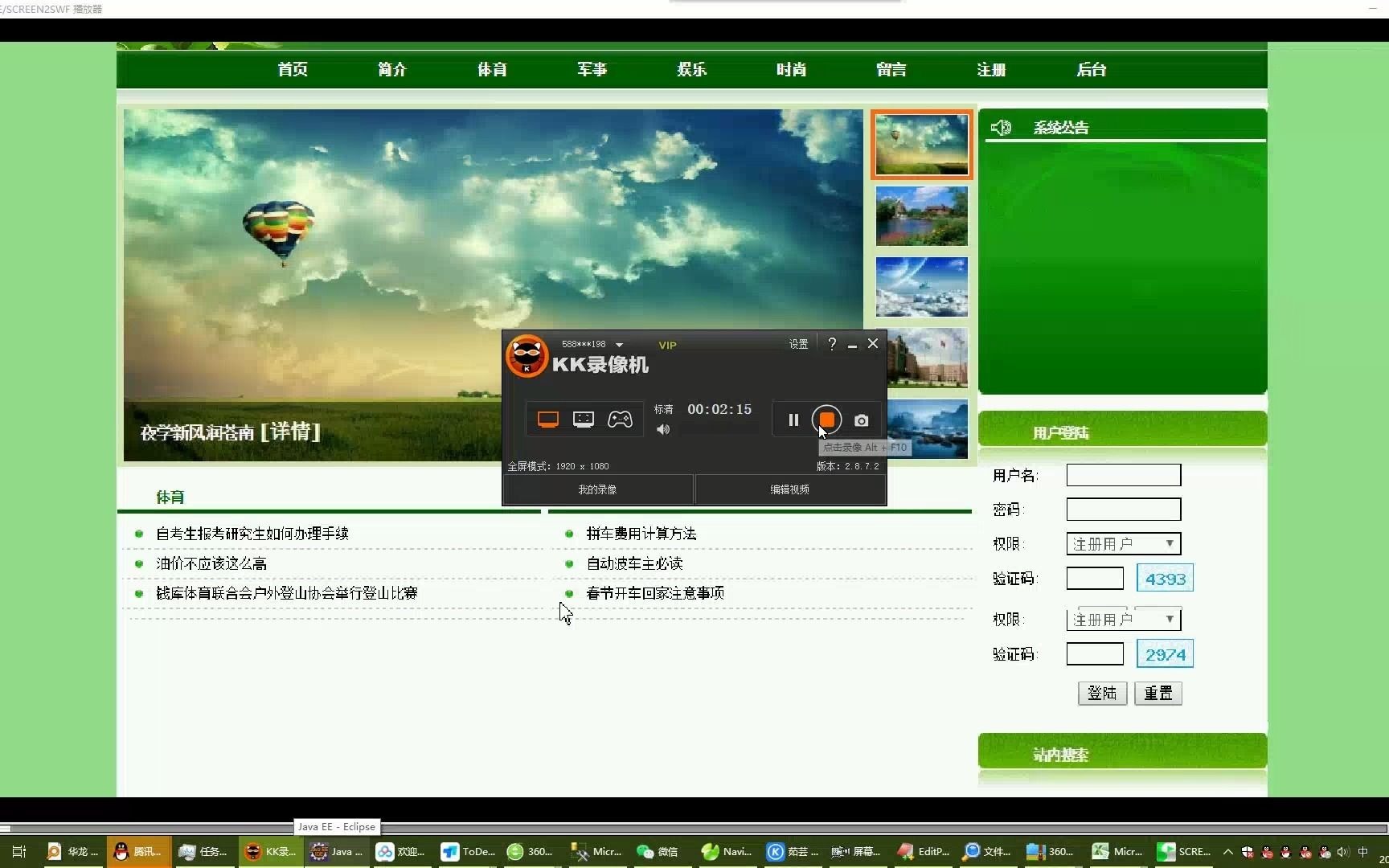The image size is (1389, 868).
Task: Click the 标清 quality label
Action: [x=663, y=409]
